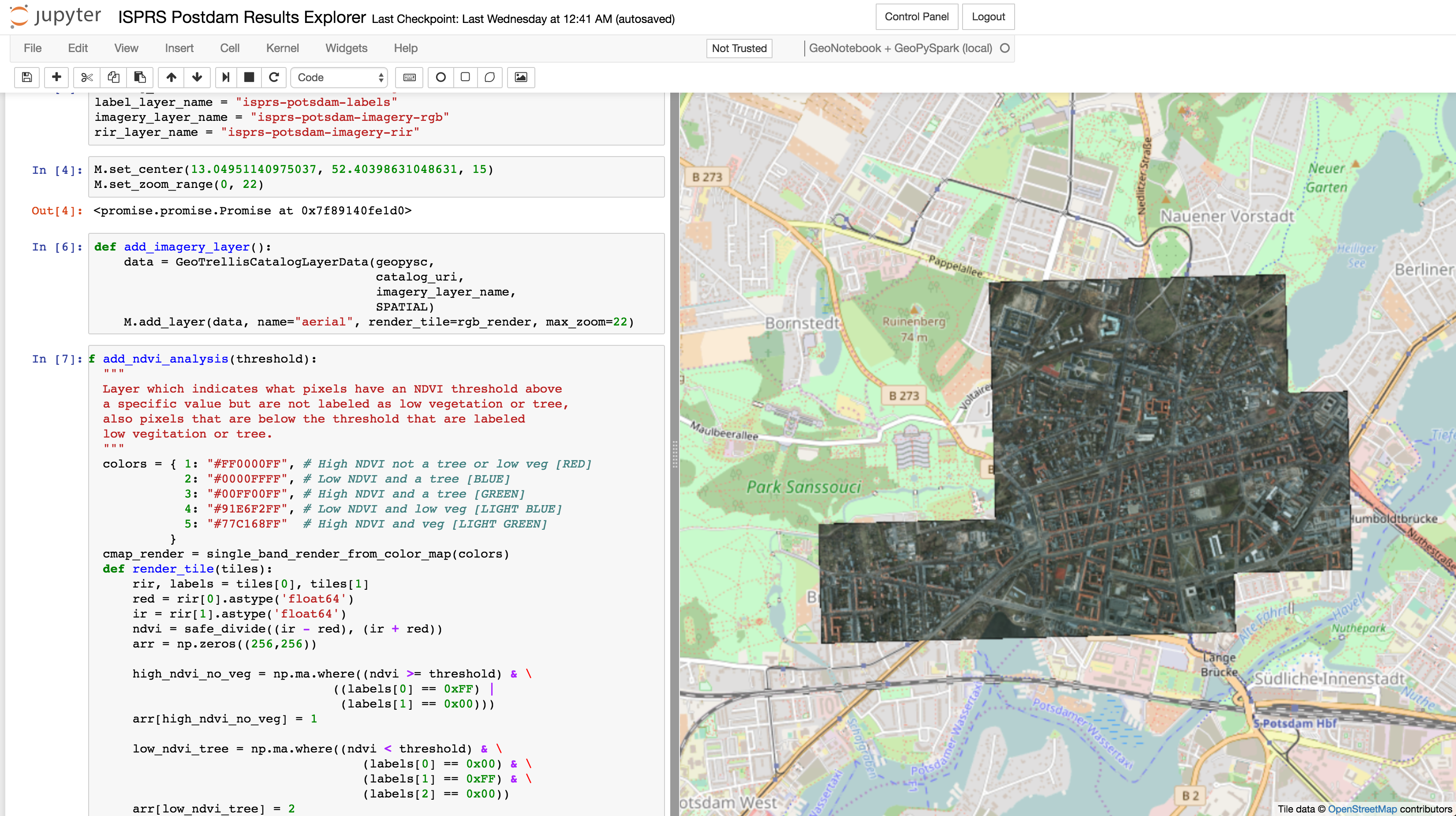Screen dimensions: 1456x816
Task: Run the current cell with the step icon
Action: 226,78
